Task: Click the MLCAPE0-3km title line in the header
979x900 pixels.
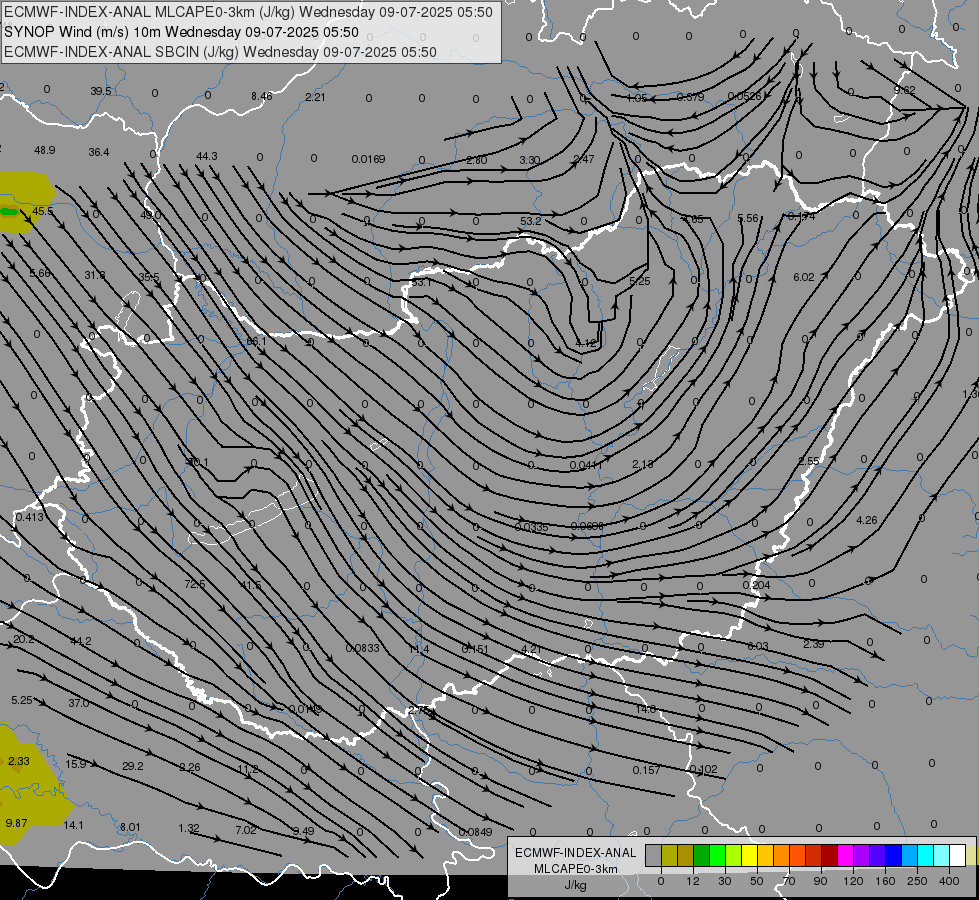Action: 248,12
